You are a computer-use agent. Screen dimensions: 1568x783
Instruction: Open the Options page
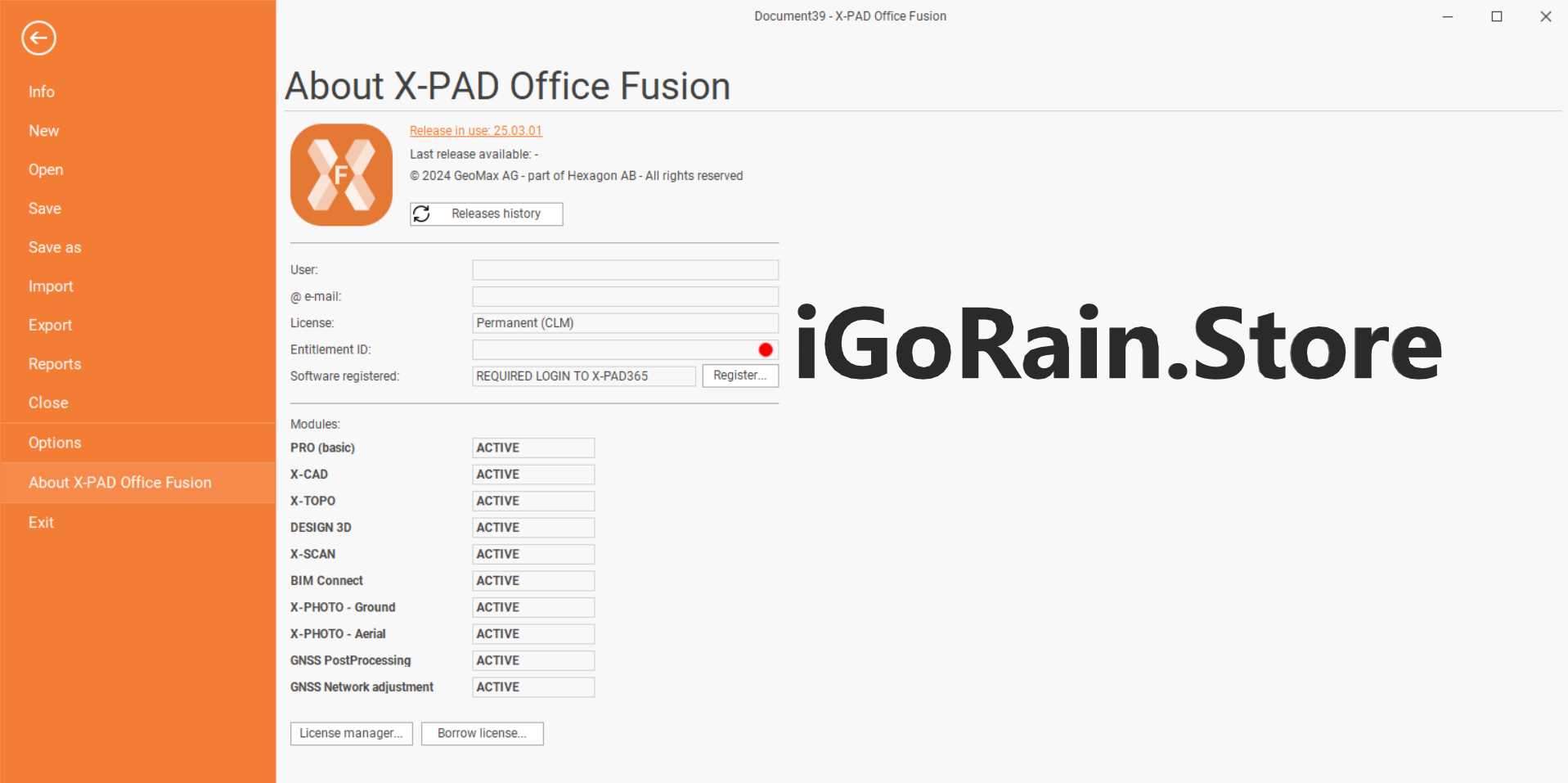54,442
